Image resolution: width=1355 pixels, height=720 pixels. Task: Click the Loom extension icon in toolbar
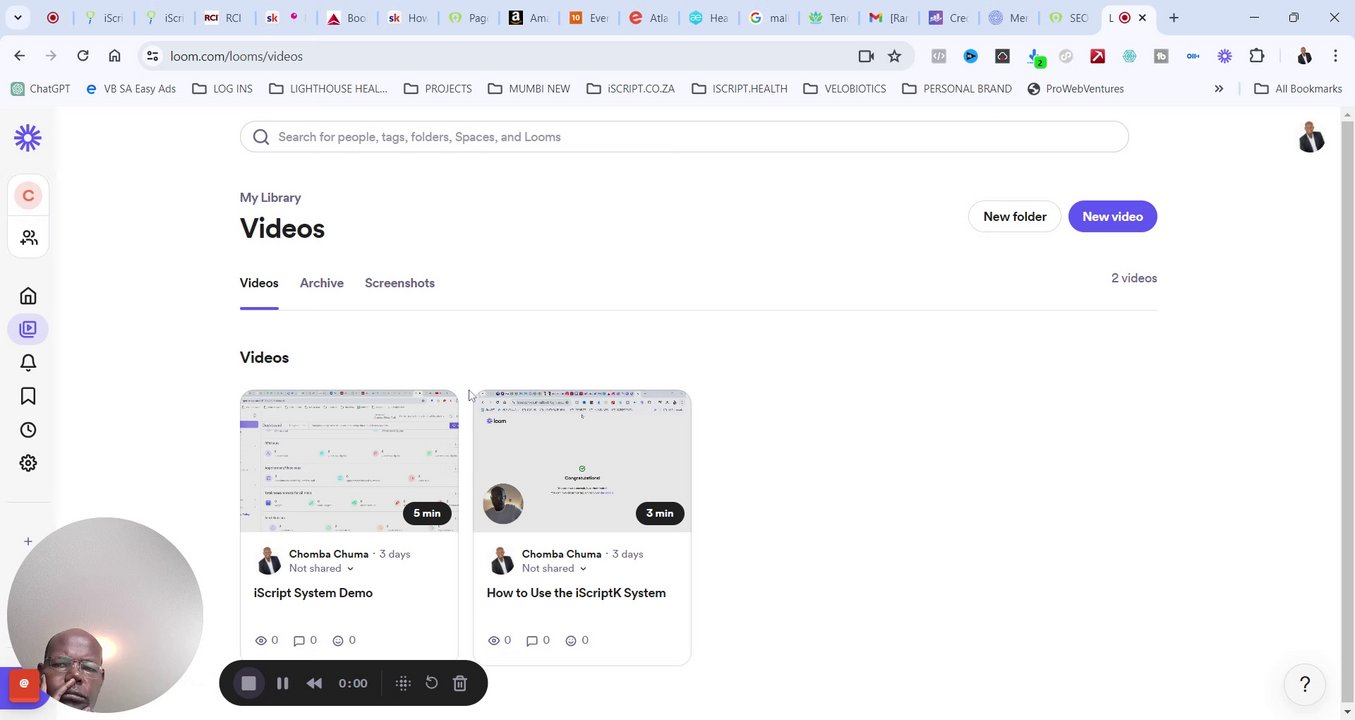click(1224, 56)
